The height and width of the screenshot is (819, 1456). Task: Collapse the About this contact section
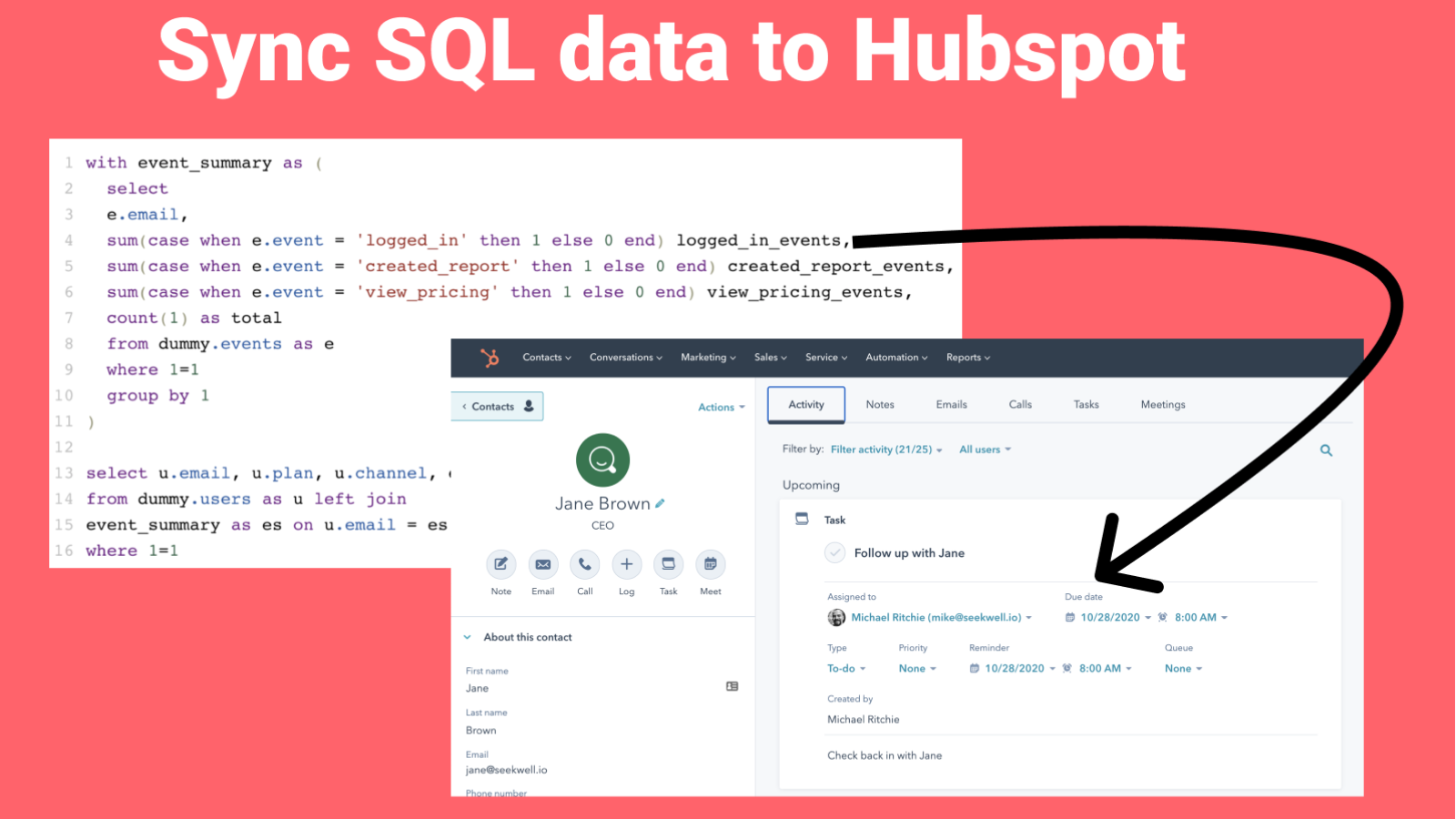(x=468, y=638)
